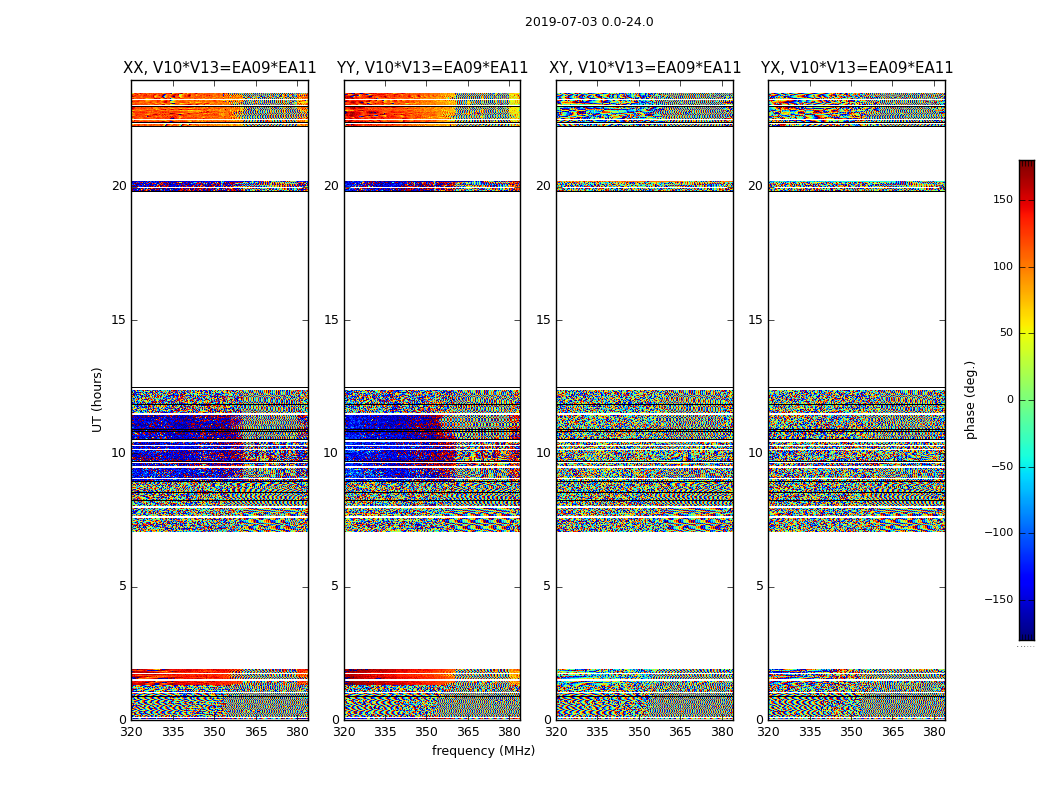Click the 50 tick label on colorbar
The height and width of the screenshot is (800, 1050).
point(1006,333)
